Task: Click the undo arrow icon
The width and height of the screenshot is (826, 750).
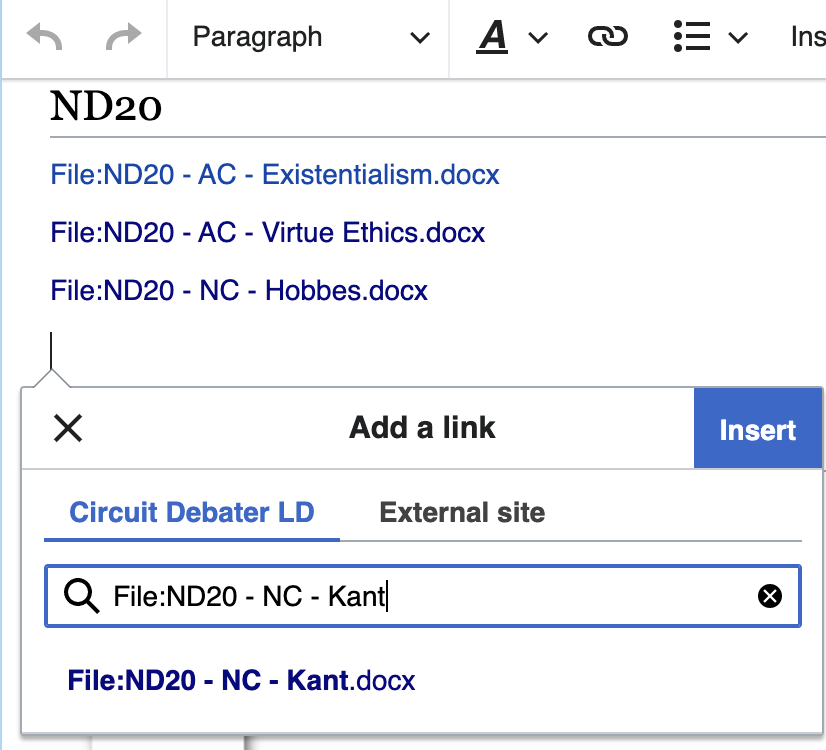Action: (44, 36)
